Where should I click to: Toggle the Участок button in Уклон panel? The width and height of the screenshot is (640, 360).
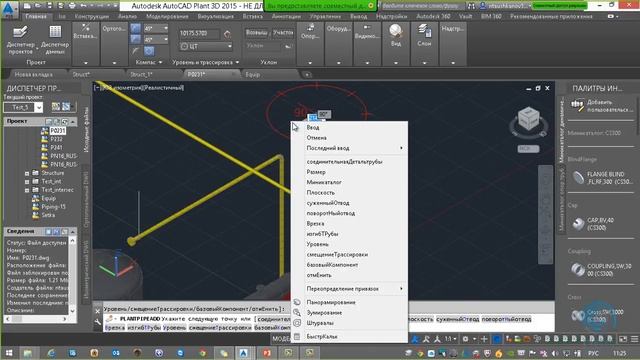pyautogui.click(x=283, y=33)
